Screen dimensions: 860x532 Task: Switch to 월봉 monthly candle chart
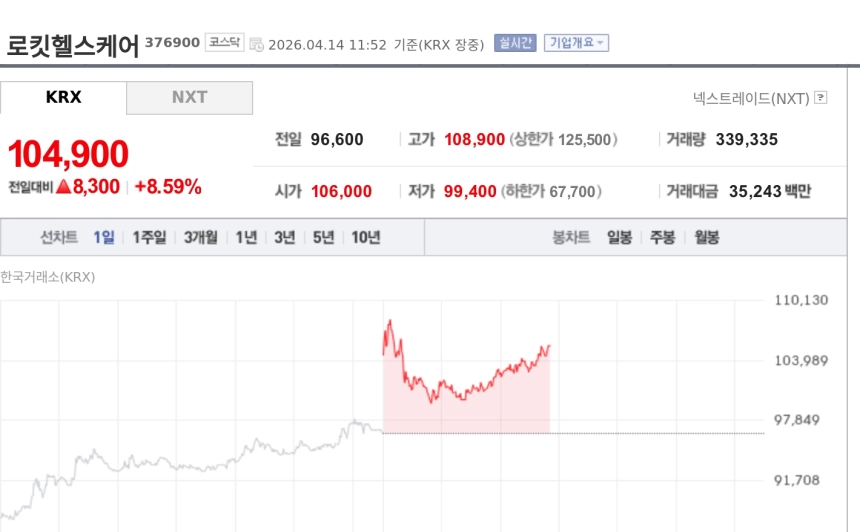pyautogui.click(x=706, y=237)
